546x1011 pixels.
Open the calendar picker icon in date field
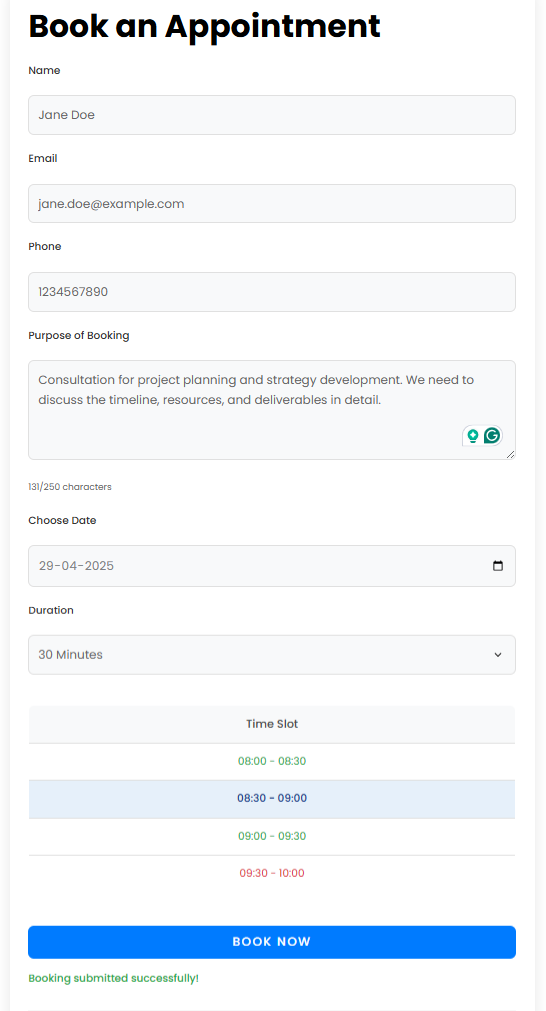pos(498,565)
